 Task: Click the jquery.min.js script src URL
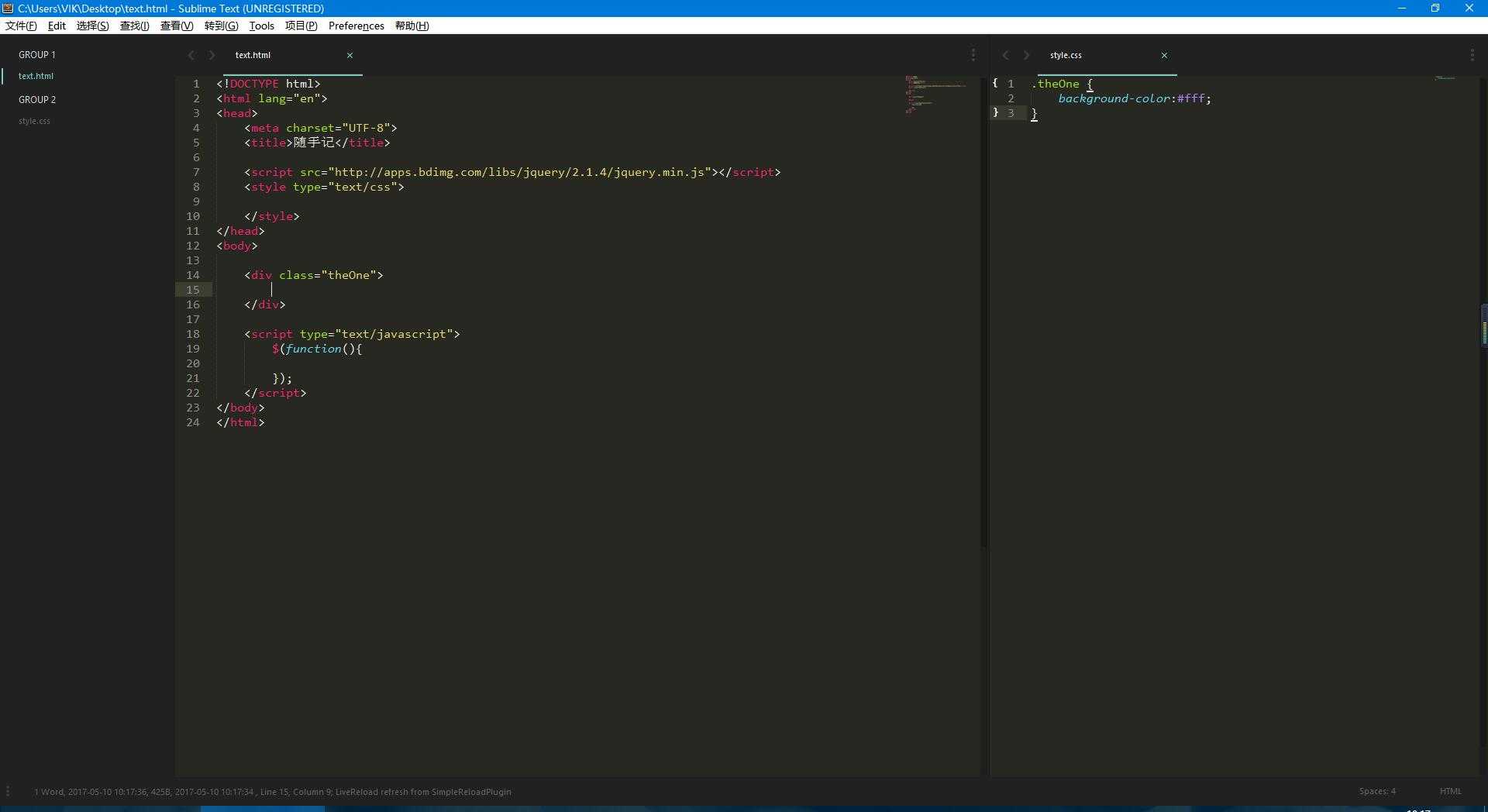pos(520,172)
